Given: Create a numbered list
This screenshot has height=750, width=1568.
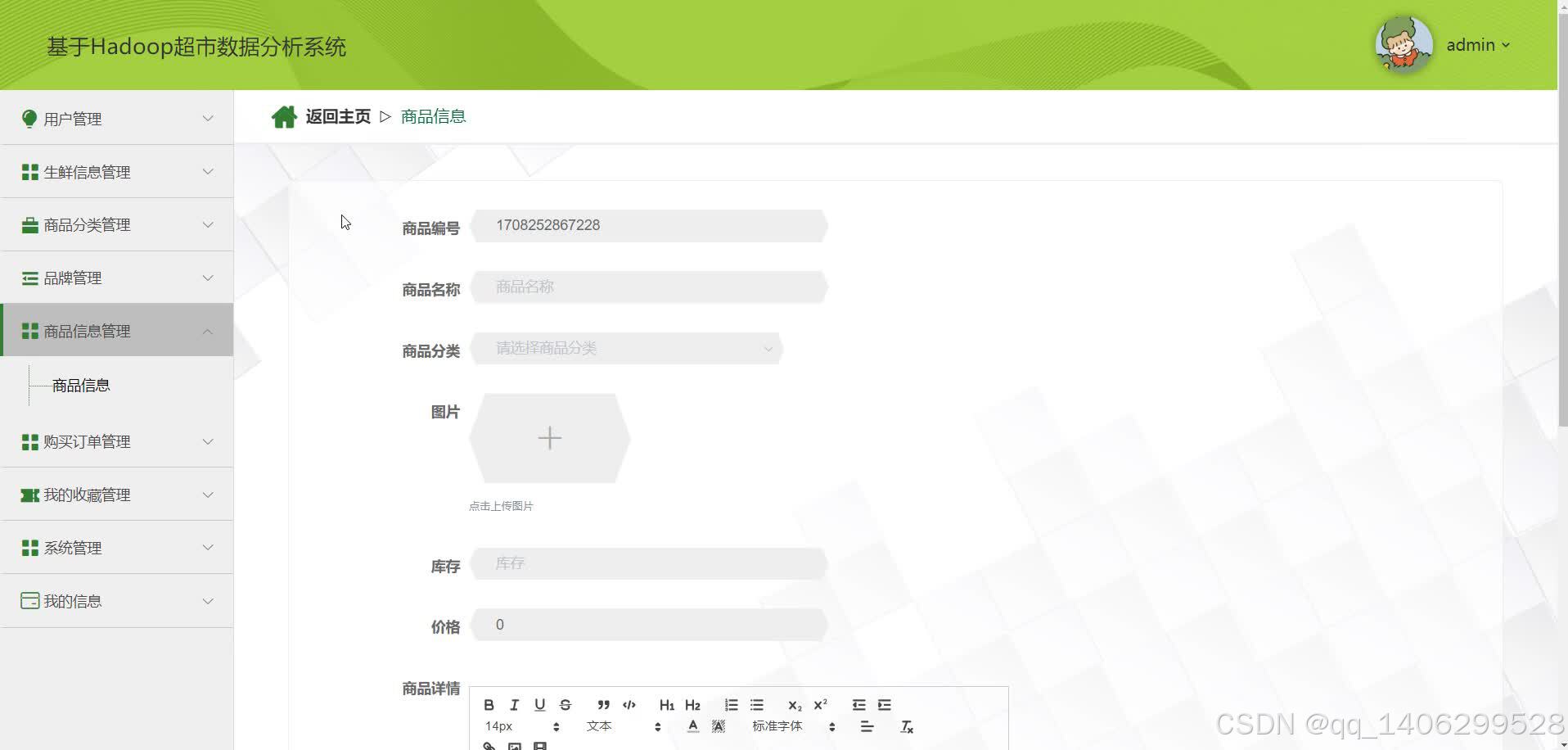Looking at the screenshot, I should [x=731, y=705].
